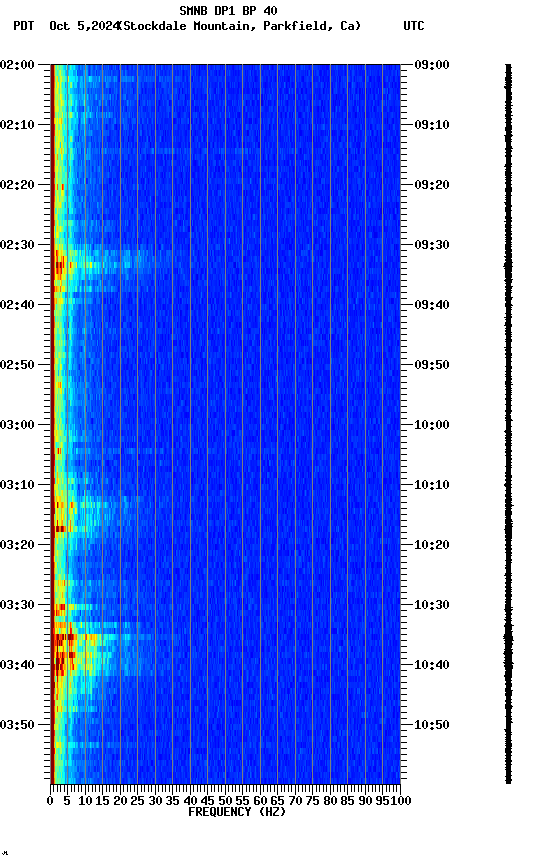
Task: Click the 03:40 PDT time label
Action: [17, 665]
